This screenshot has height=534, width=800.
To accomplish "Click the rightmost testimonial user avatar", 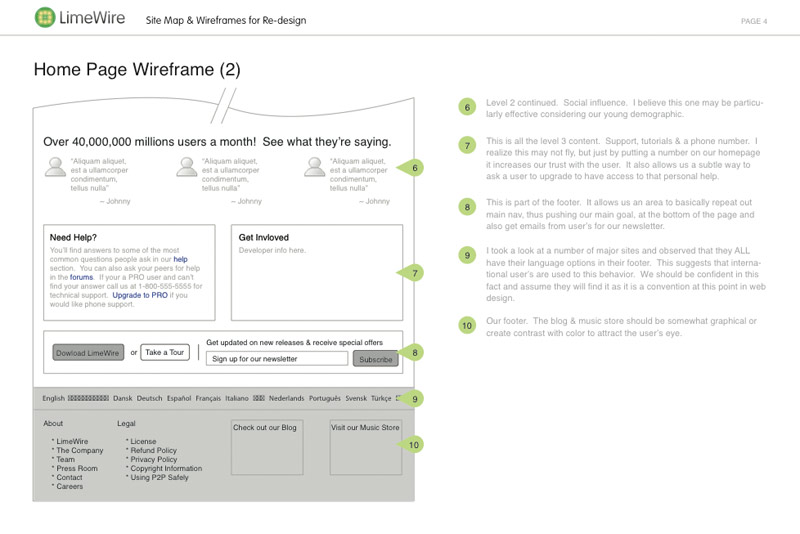I will (x=315, y=167).
